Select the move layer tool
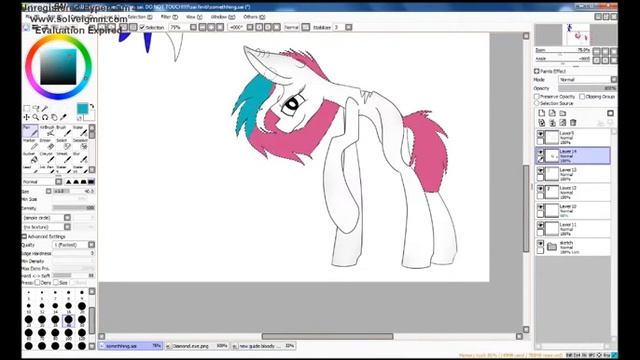Viewport: 640px width, 360px height. point(27,117)
